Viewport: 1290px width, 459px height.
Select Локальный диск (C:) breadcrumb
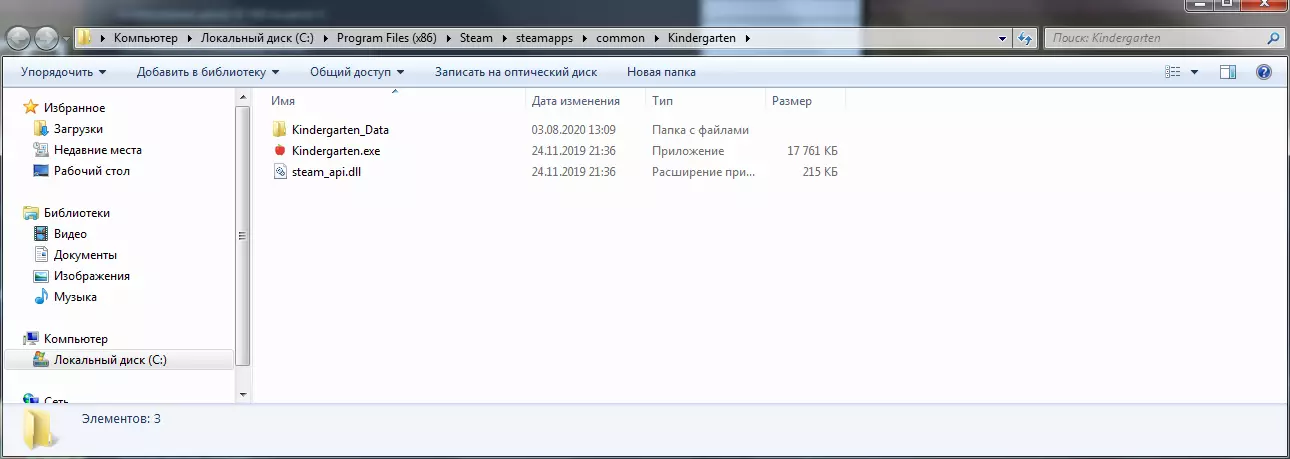click(258, 38)
